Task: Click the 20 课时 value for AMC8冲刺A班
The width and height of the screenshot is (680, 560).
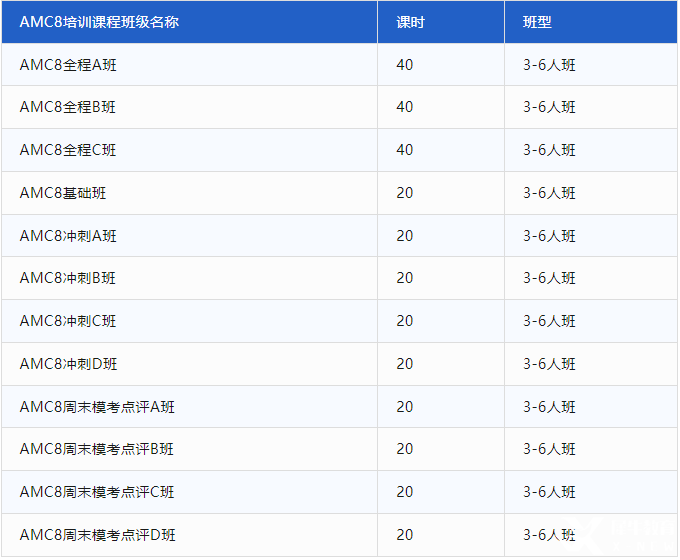Action: coord(405,236)
